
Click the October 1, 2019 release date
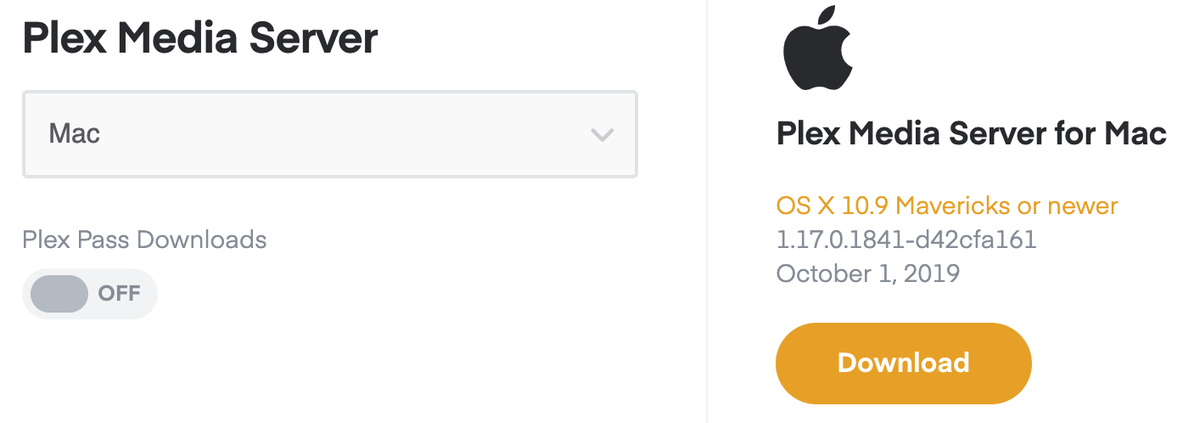pyautogui.click(x=868, y=273)
